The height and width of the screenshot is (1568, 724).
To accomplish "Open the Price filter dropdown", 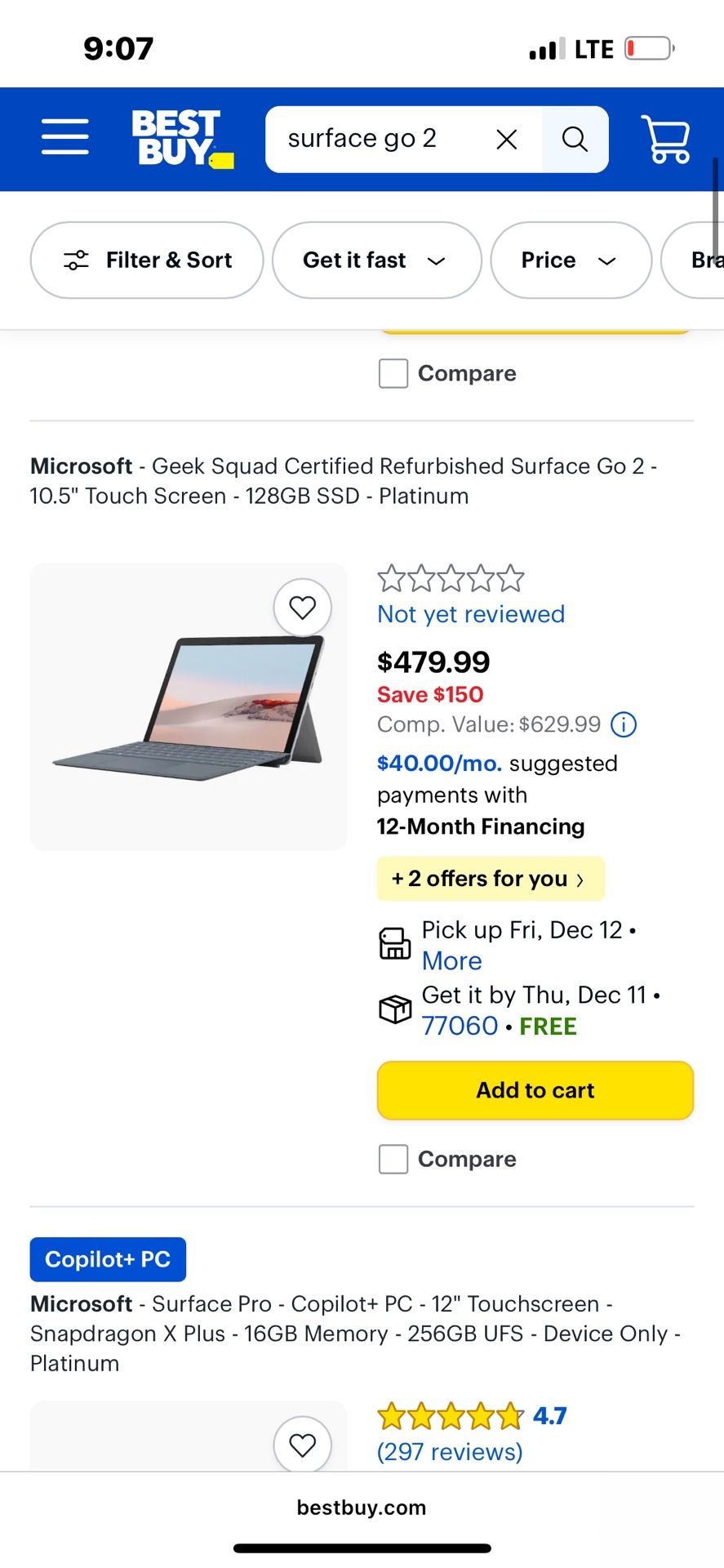I will [x=571, y=261].
